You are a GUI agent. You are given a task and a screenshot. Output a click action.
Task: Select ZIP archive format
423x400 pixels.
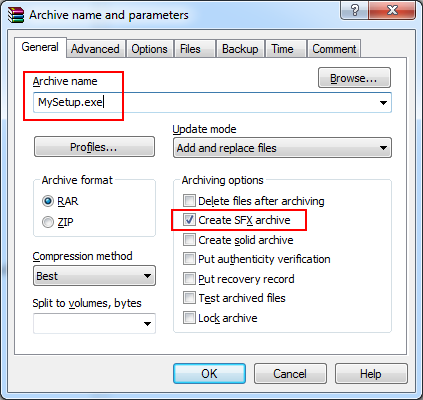click(x=48, y=222)
